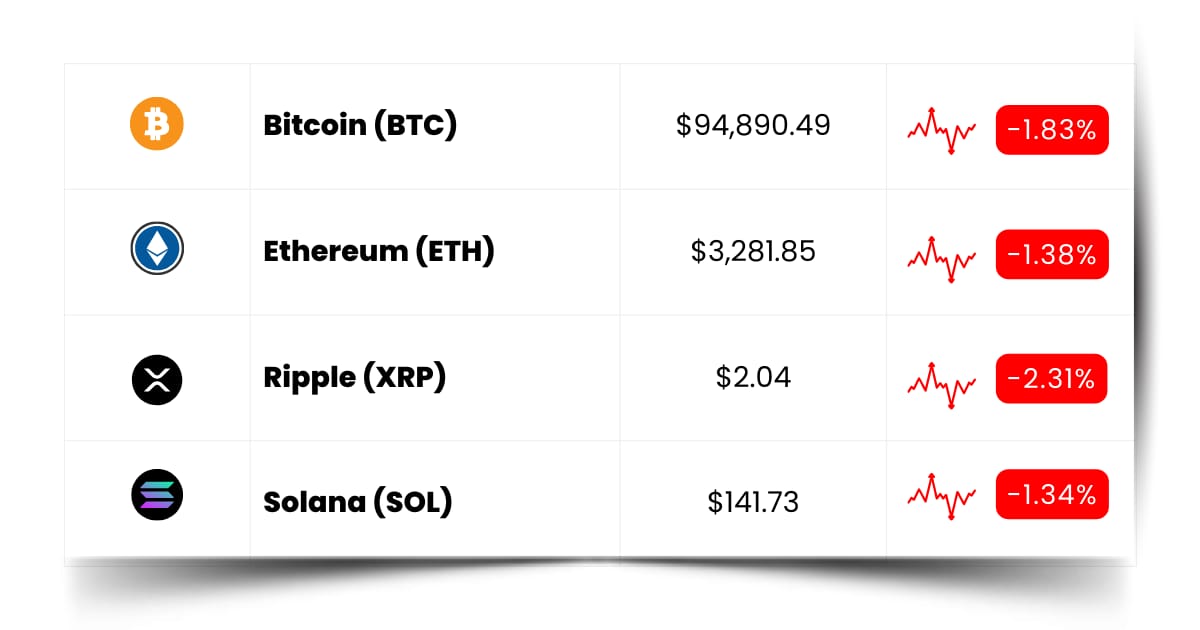This screenshot has width=1200, height=630.
Task: Click the black XRP logo icon
Action: pyautogui.click(x=157, y=378)
